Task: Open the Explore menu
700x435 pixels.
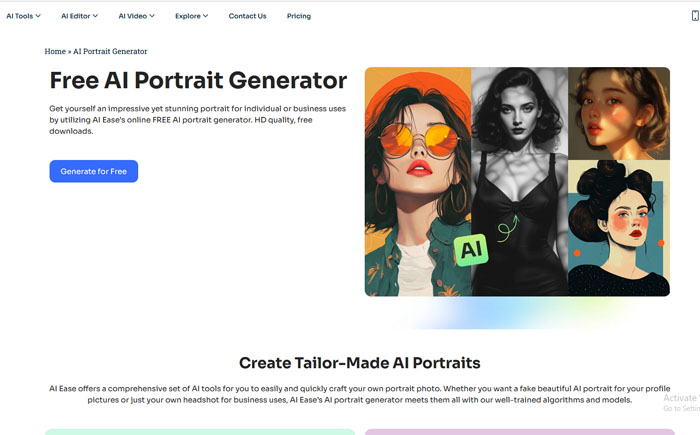Action: tap(192, 16)
